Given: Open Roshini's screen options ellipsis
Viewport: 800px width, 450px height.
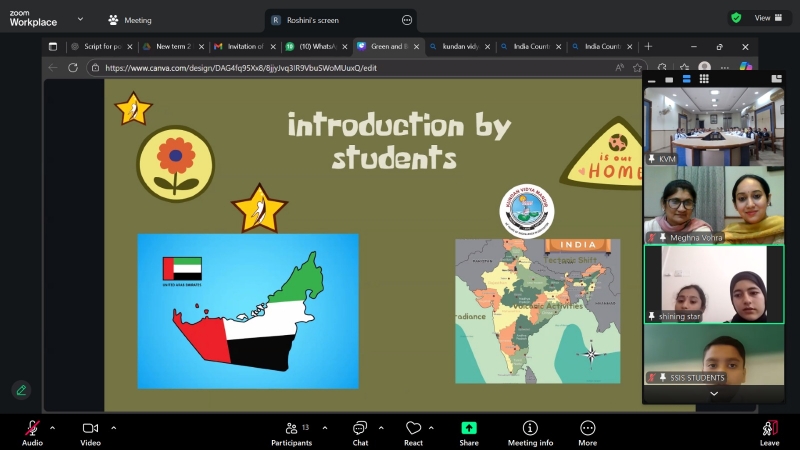Looking at the screenshot, I should pos(407,20).
